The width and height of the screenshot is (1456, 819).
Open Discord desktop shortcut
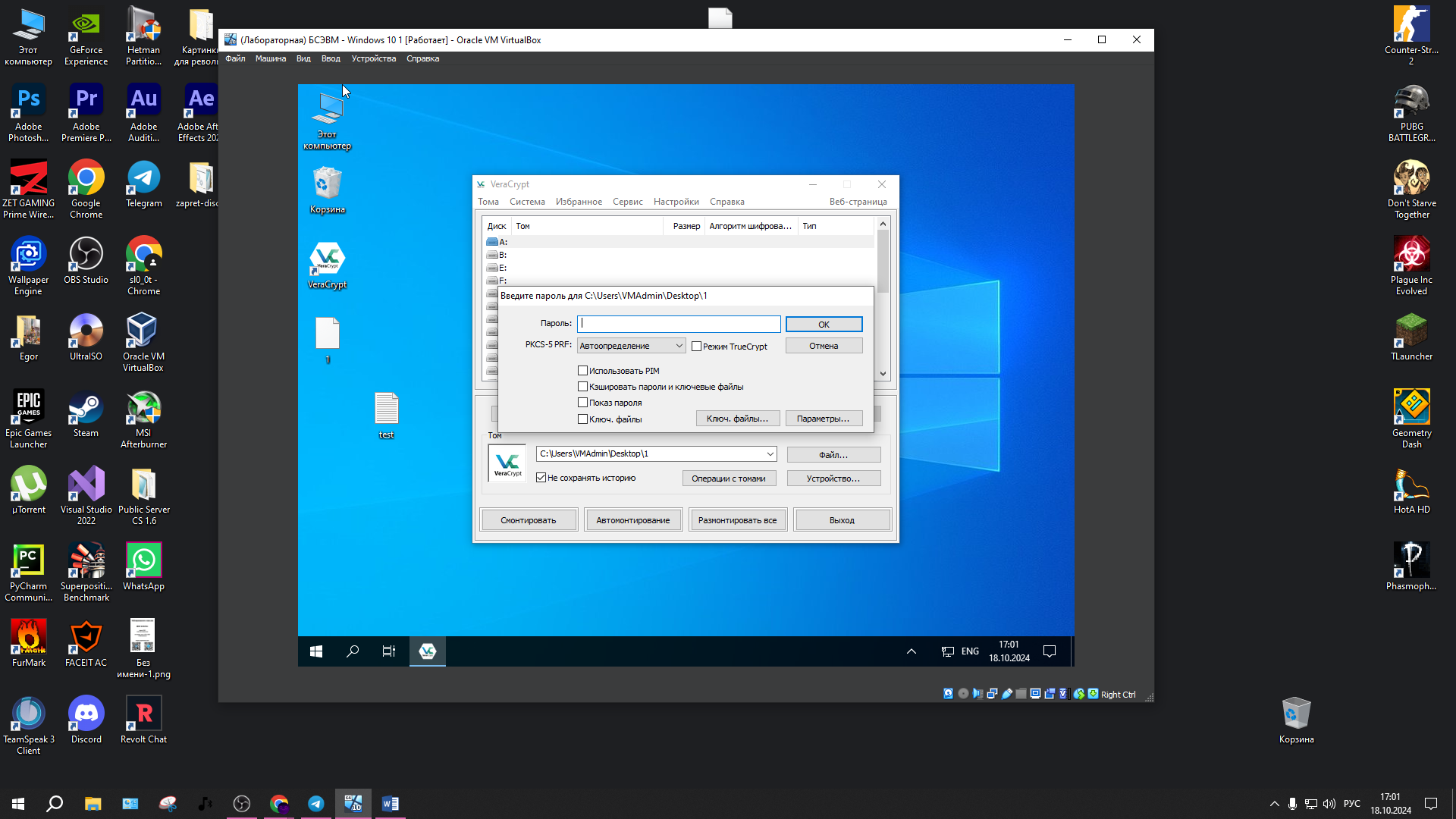tap(86, 720)
